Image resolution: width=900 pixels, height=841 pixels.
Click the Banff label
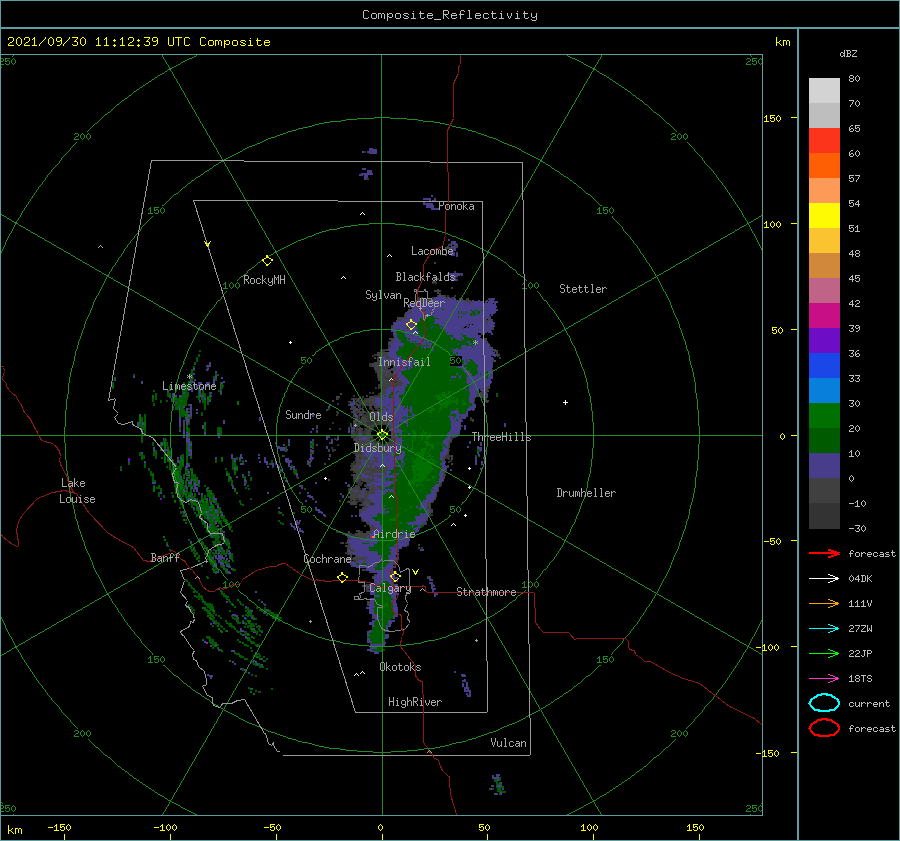coord(165,557)
